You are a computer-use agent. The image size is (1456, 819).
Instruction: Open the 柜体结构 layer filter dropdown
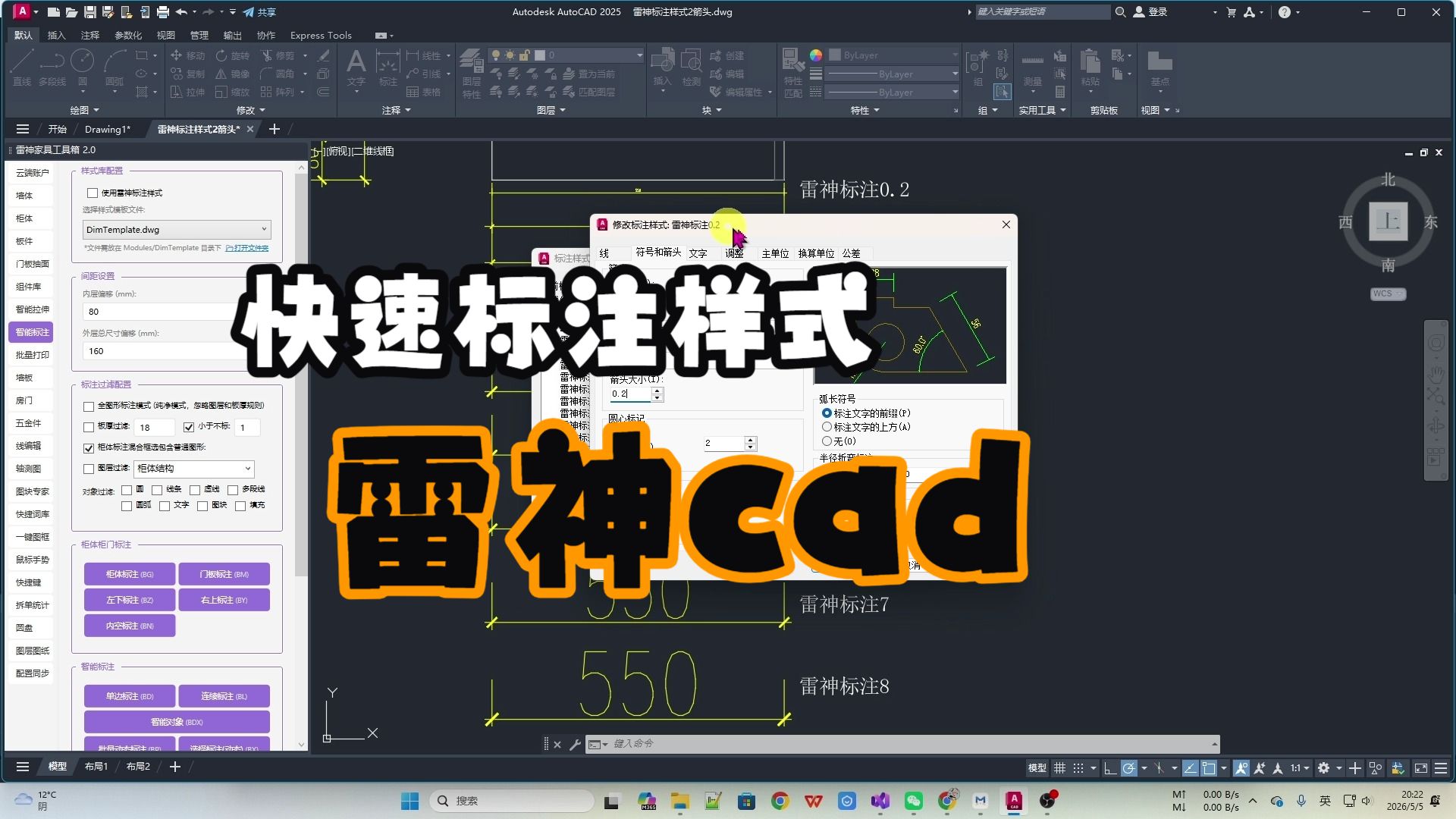[x=194, y=469]
